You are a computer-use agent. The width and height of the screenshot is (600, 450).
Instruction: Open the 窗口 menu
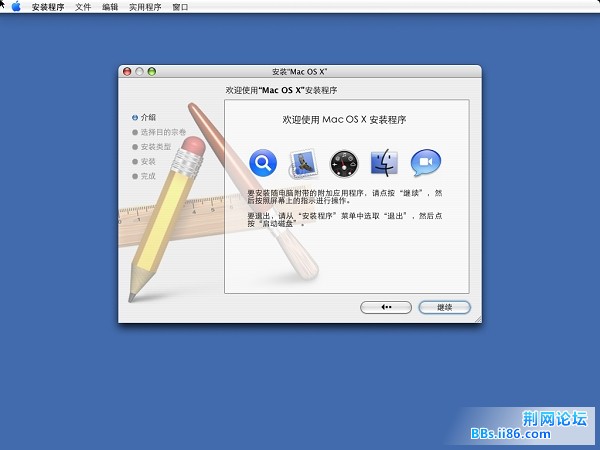coord(180,7)
